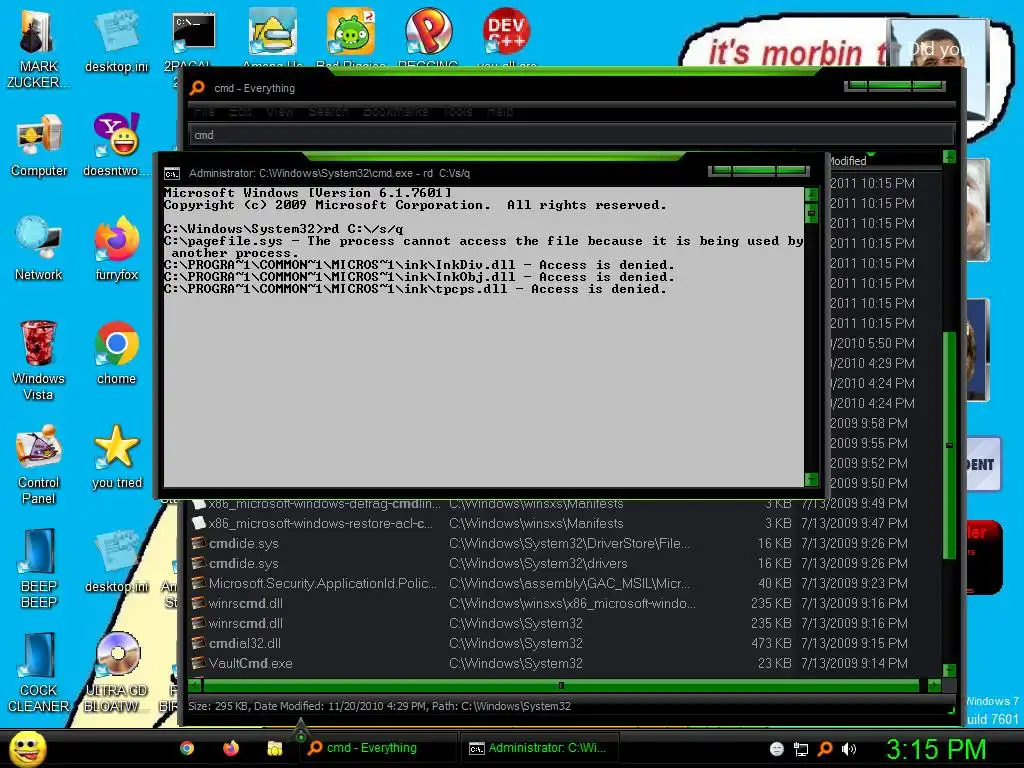Click the Everything window title magnifier icon

(197, 88)
